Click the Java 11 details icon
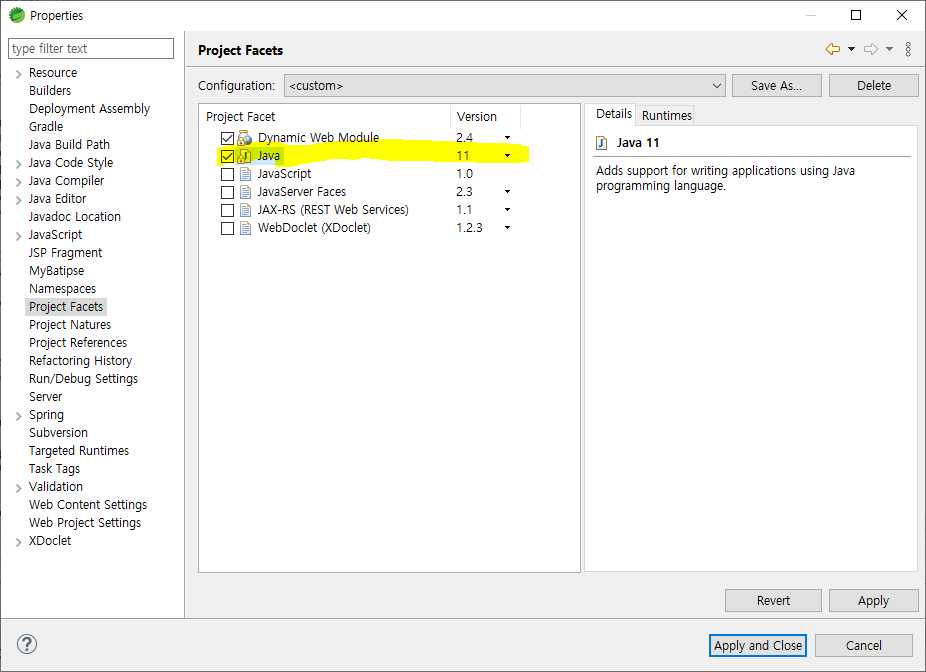The width and height of the screenshot is (926, 672). point(602,143)
